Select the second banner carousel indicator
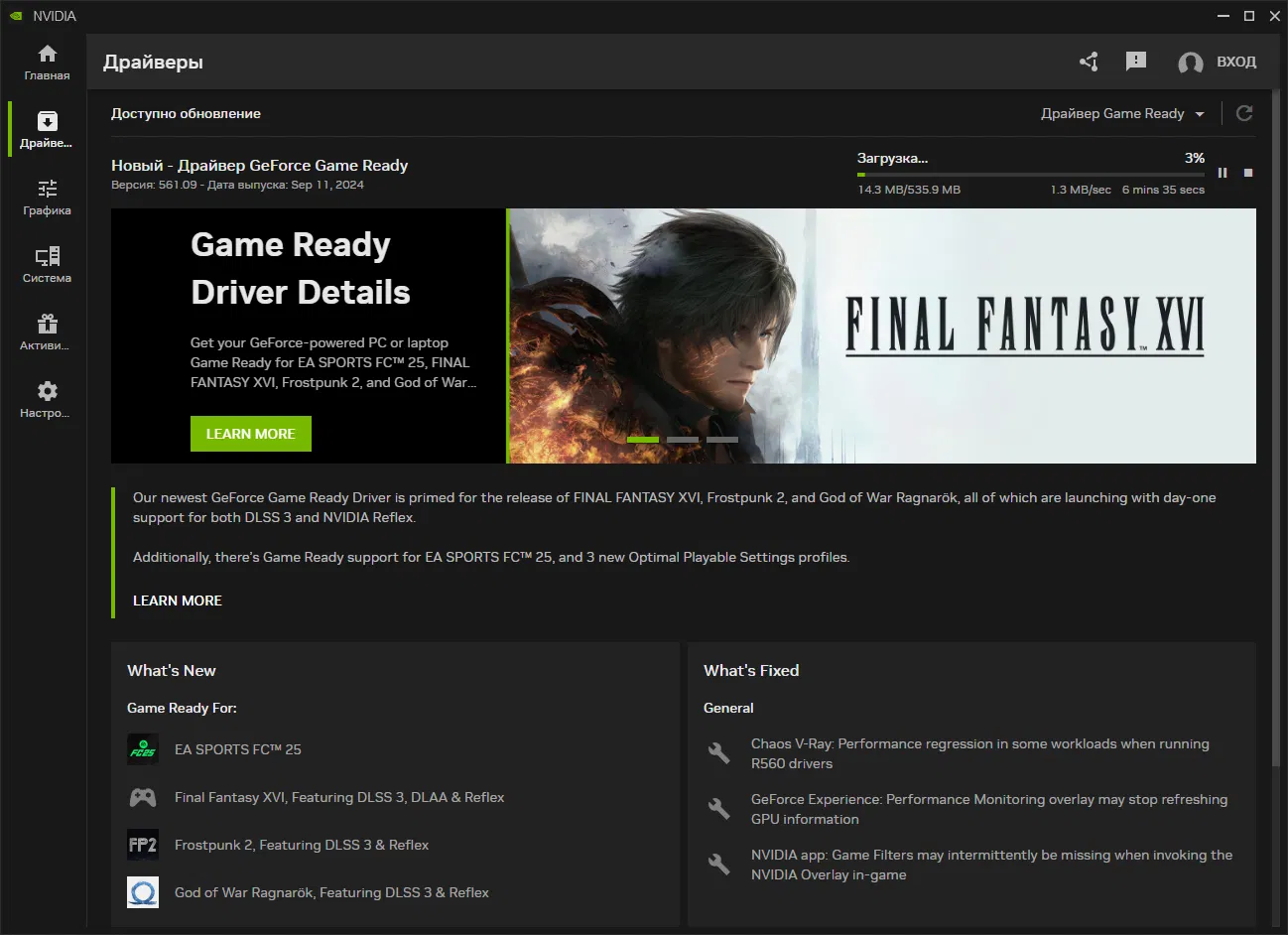Image resolution: width=1288 pixels, height=935 pixels. [683, 439]
